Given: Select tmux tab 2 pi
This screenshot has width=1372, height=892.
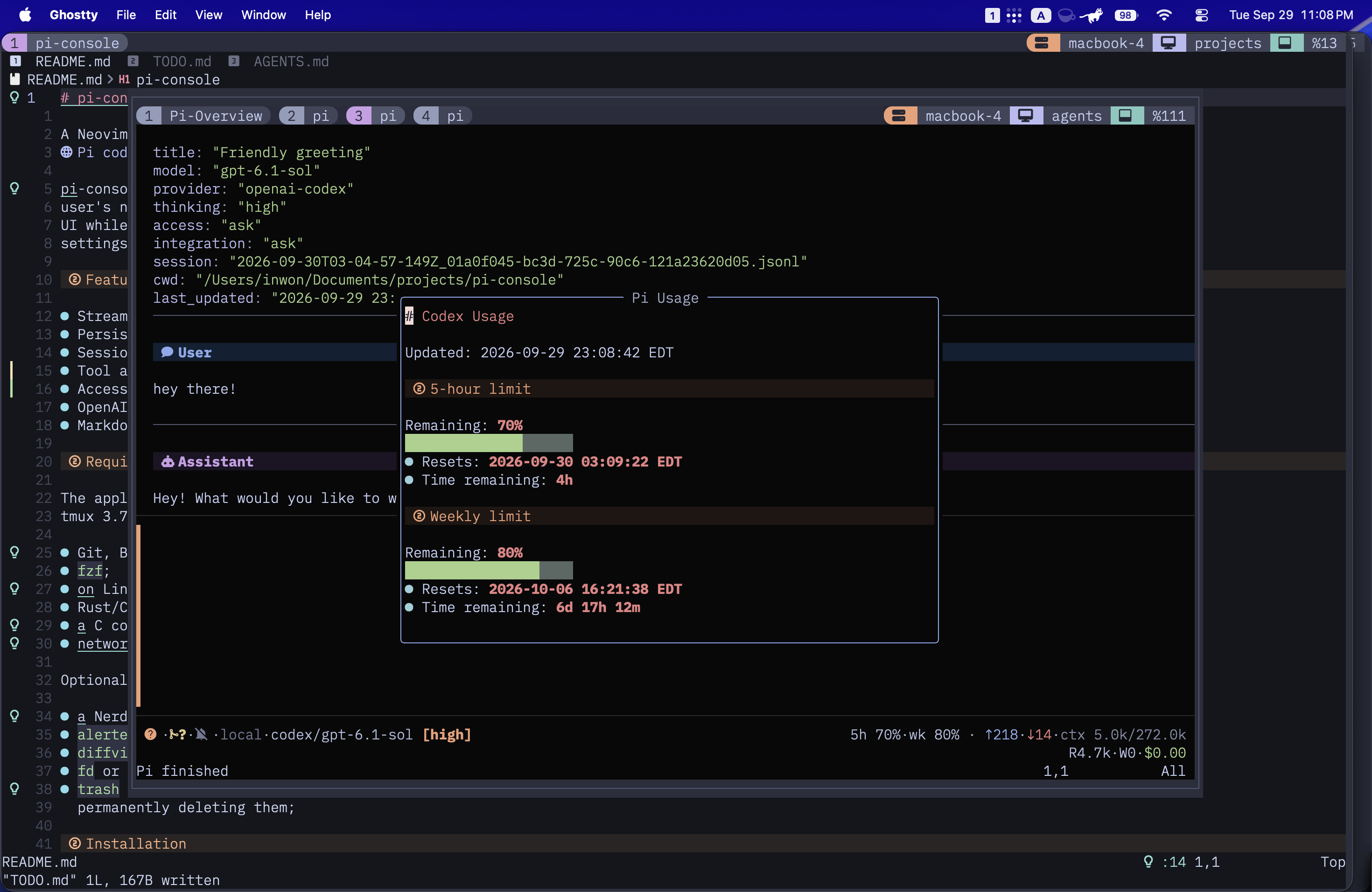Looking at the screenshot, I should (x=308, y=116).
